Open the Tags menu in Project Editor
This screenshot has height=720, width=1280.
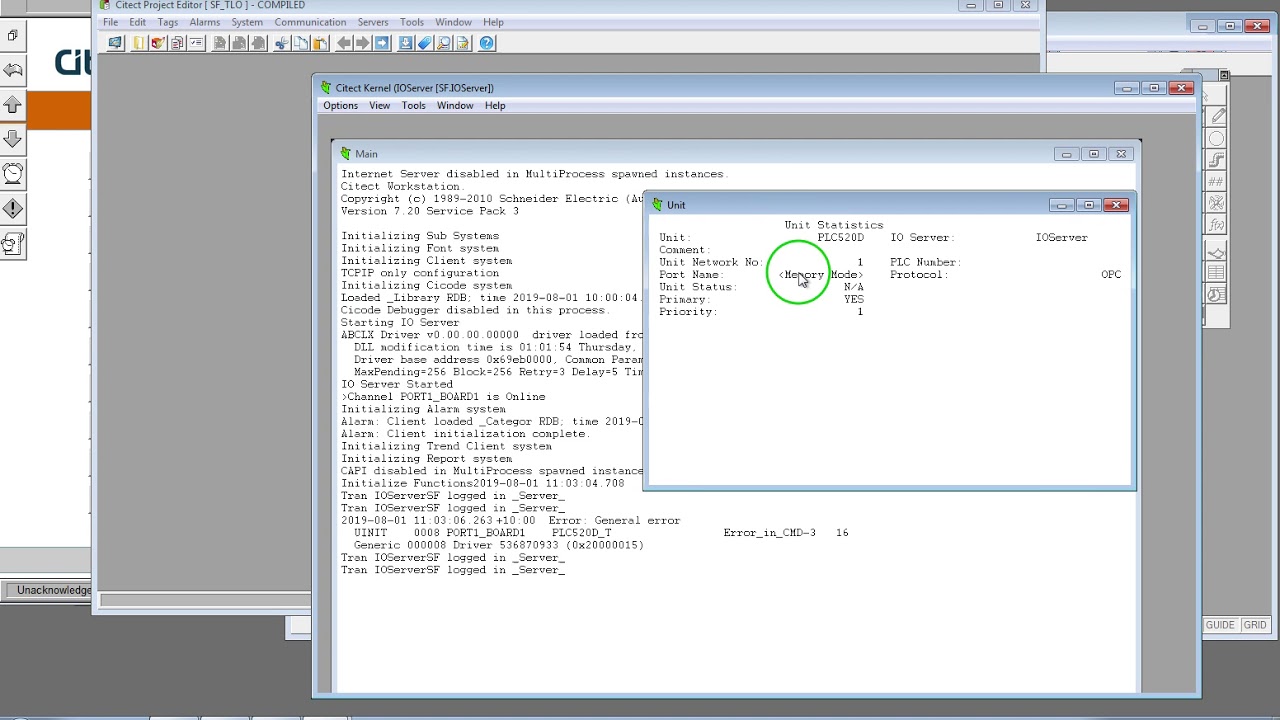point(167,22)
